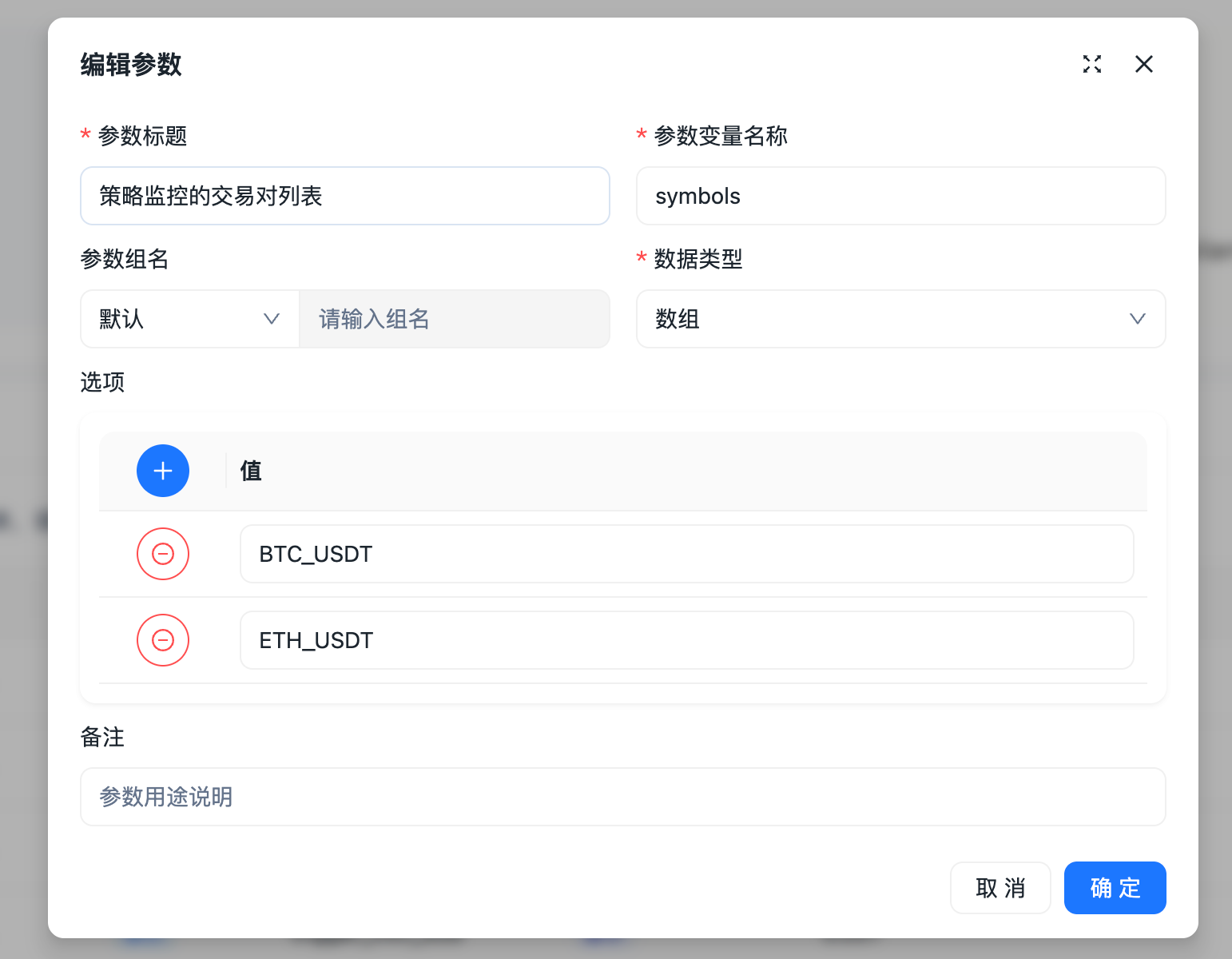
Task: Remove the BTC_USDT option with its minus icon
Action: point(163,553)
